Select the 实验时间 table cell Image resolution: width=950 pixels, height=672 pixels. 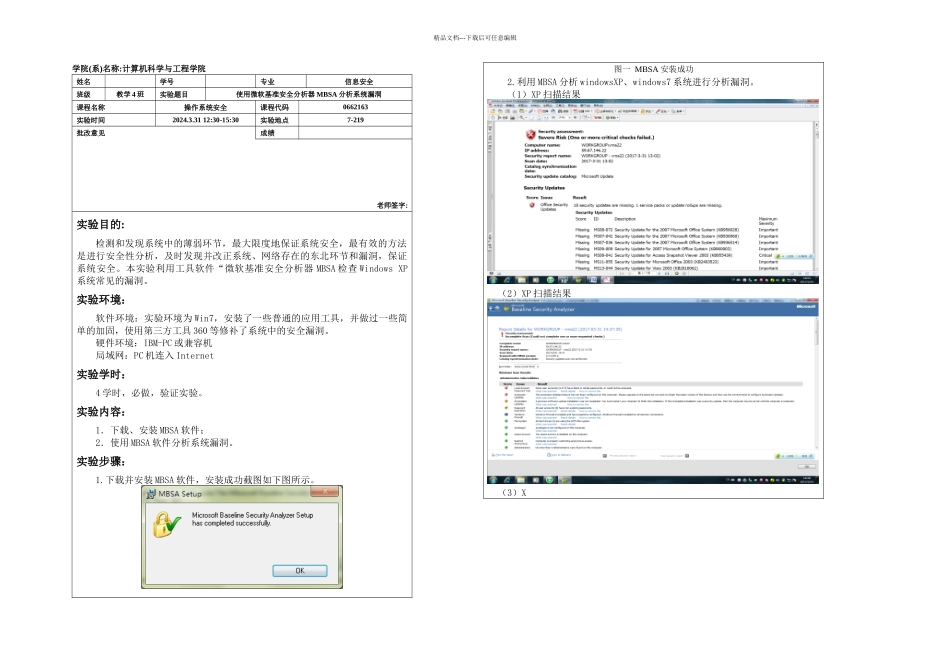114,120
